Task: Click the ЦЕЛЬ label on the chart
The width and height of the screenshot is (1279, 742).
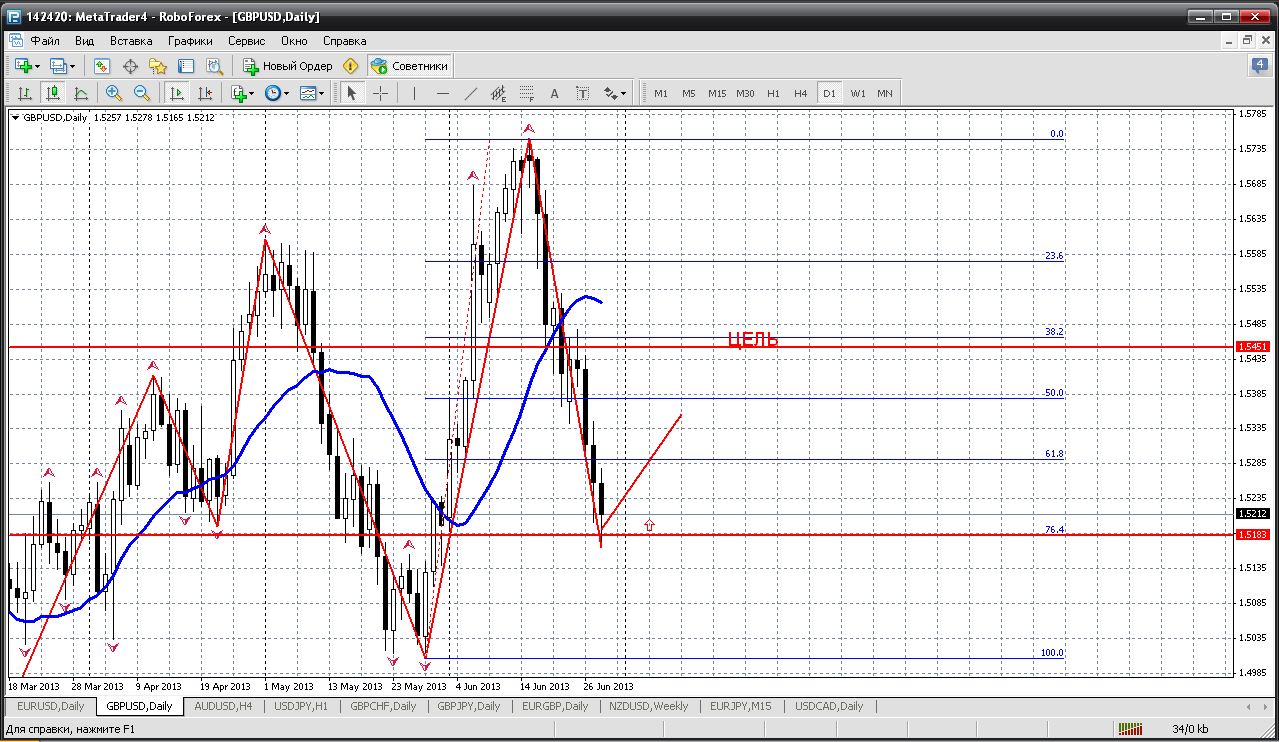Action: point(753,340)
